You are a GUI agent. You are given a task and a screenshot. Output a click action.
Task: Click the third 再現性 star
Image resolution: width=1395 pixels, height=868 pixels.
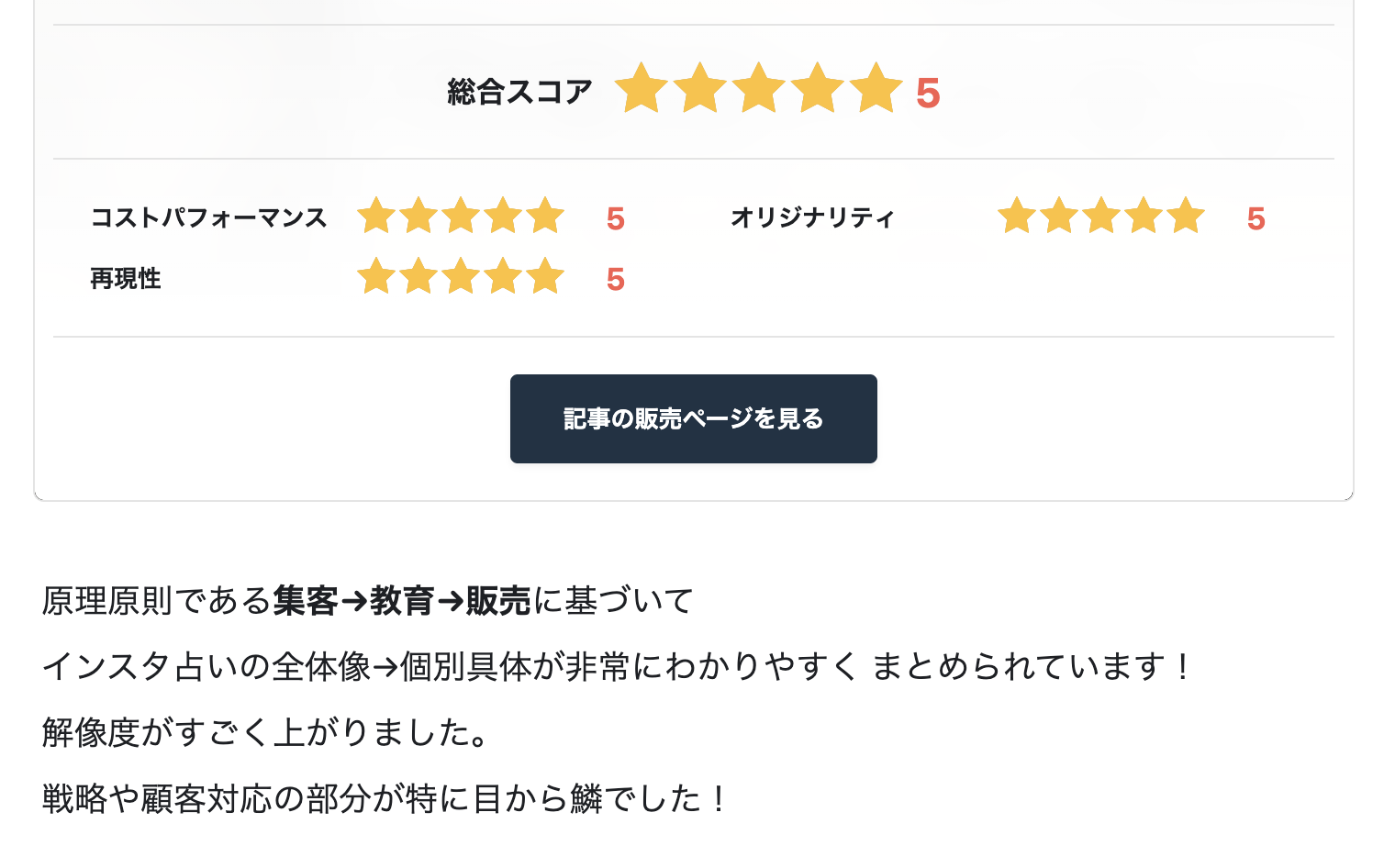(461, 277)
